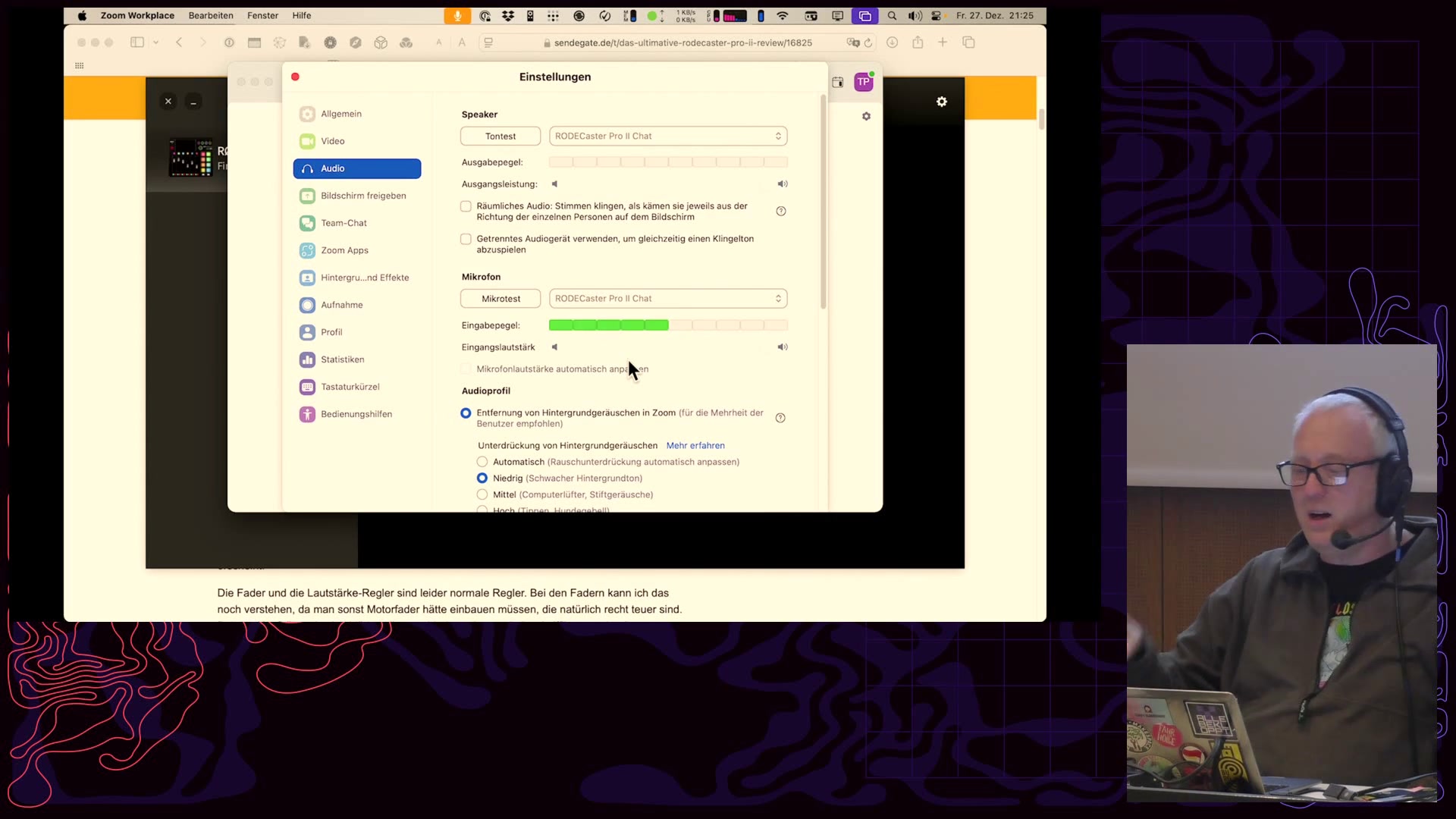
Task: Open the Fenster menu
Action: coord(262,16)
